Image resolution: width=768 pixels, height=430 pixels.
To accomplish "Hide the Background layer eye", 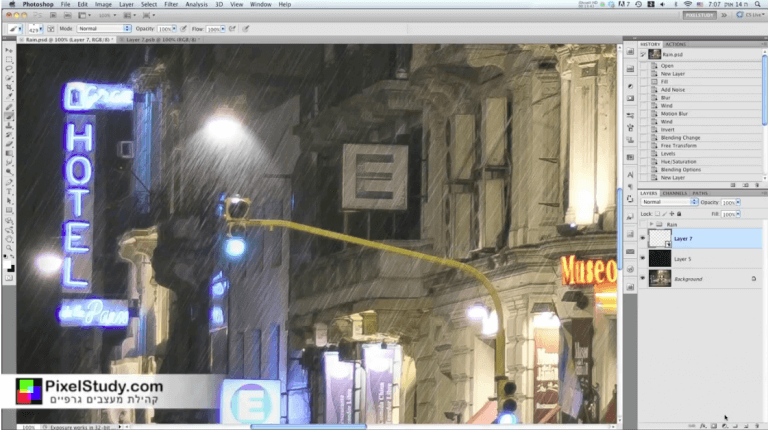I will [643, 279].
